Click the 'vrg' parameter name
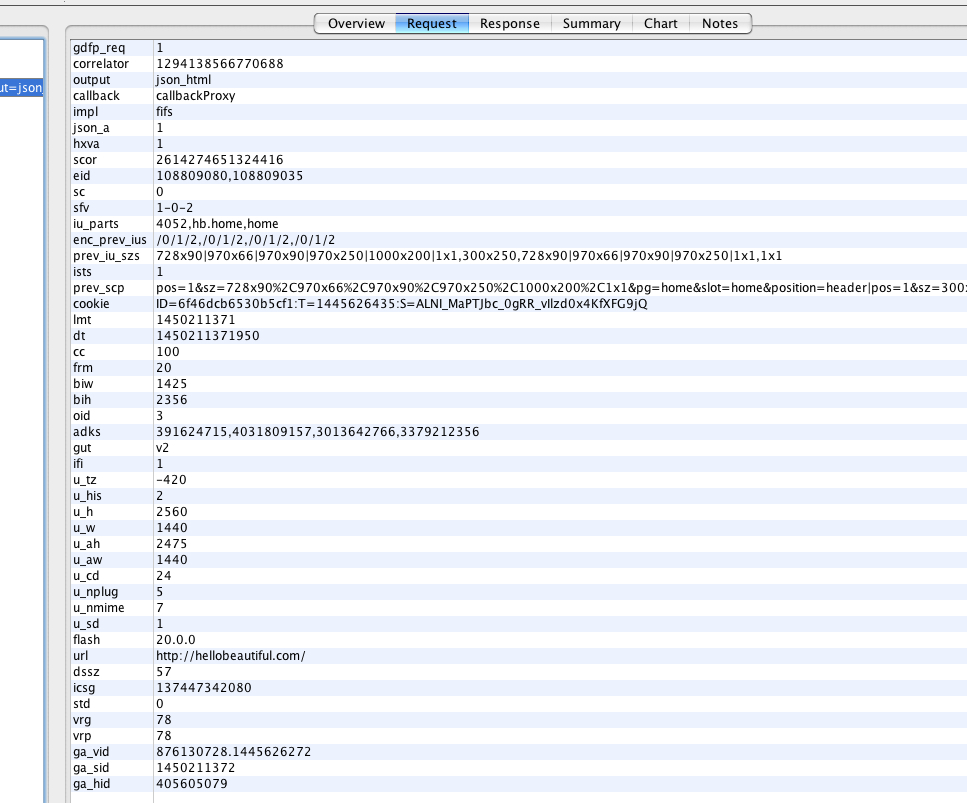 [x=82, y=720]
